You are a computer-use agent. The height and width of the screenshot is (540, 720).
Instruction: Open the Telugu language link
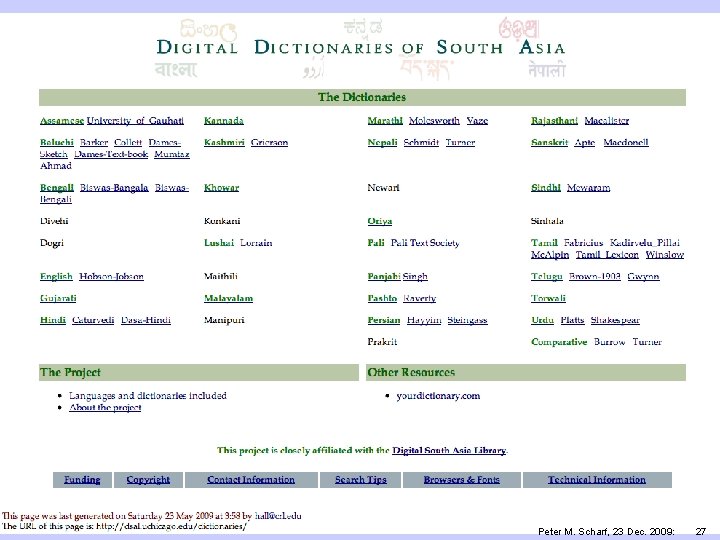(x=547, y=276)
